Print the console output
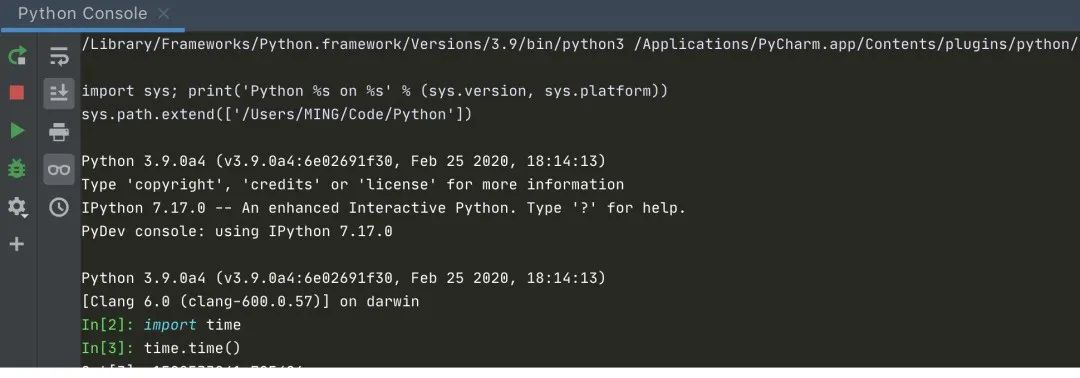This screenshot has height=378, width=1080. click(59, 131)
